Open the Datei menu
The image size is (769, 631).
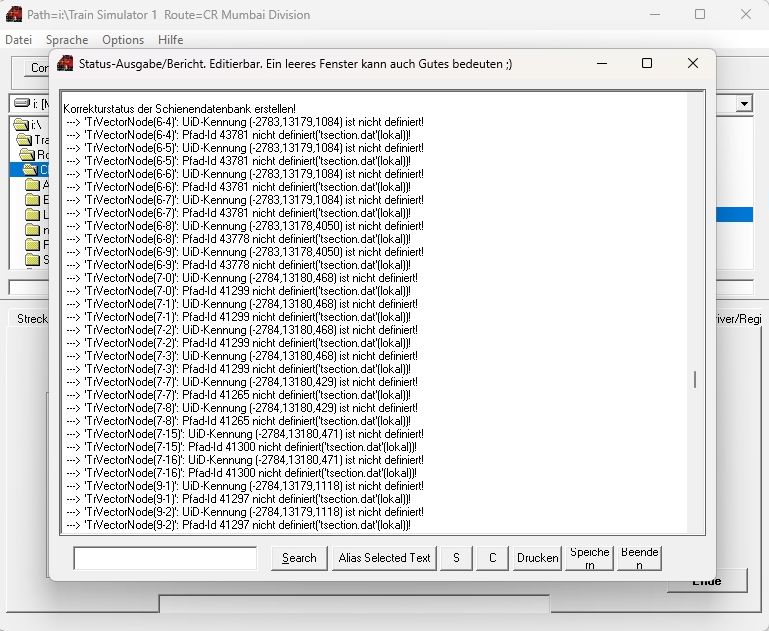(19, 40)
